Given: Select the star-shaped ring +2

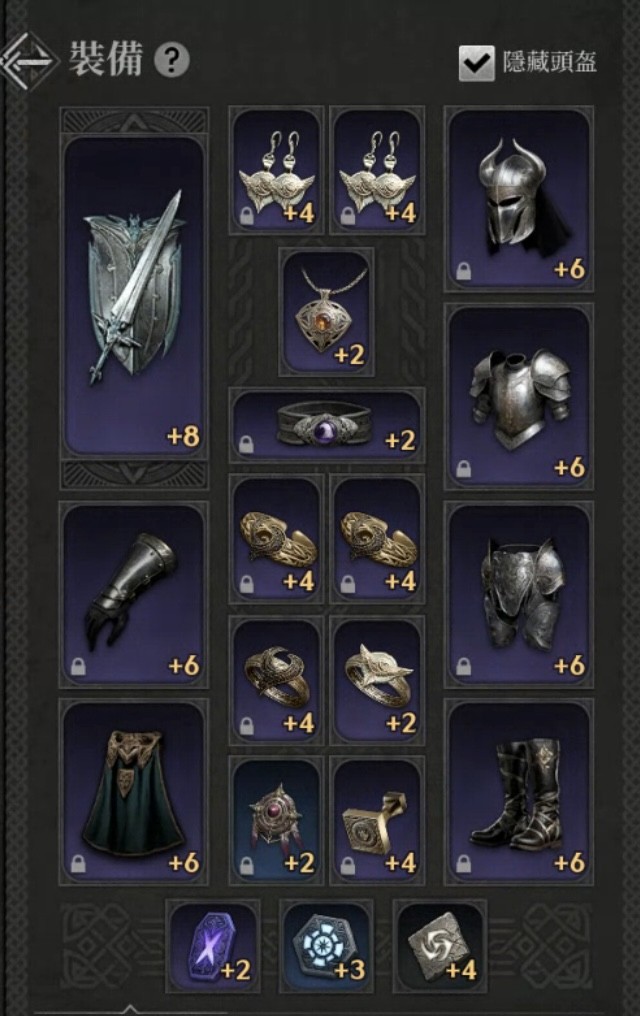Looking at the screenshot, I should [x=378, y=680].
